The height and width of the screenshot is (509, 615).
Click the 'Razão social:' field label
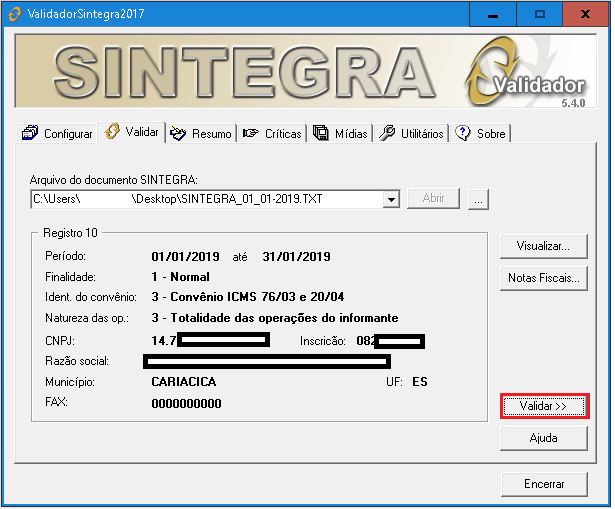click(x=77, y=363)
